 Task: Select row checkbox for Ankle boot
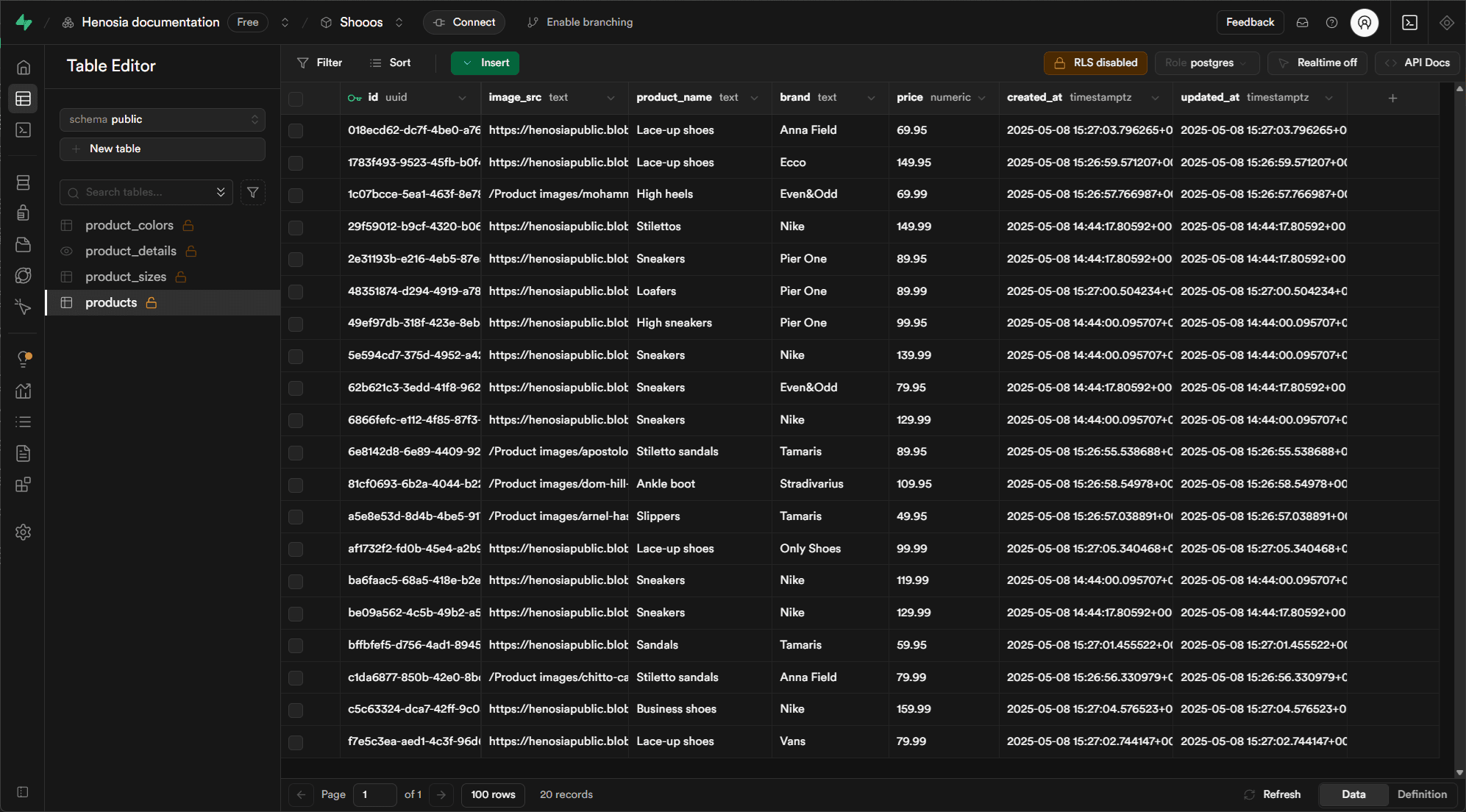coord(296,485)
